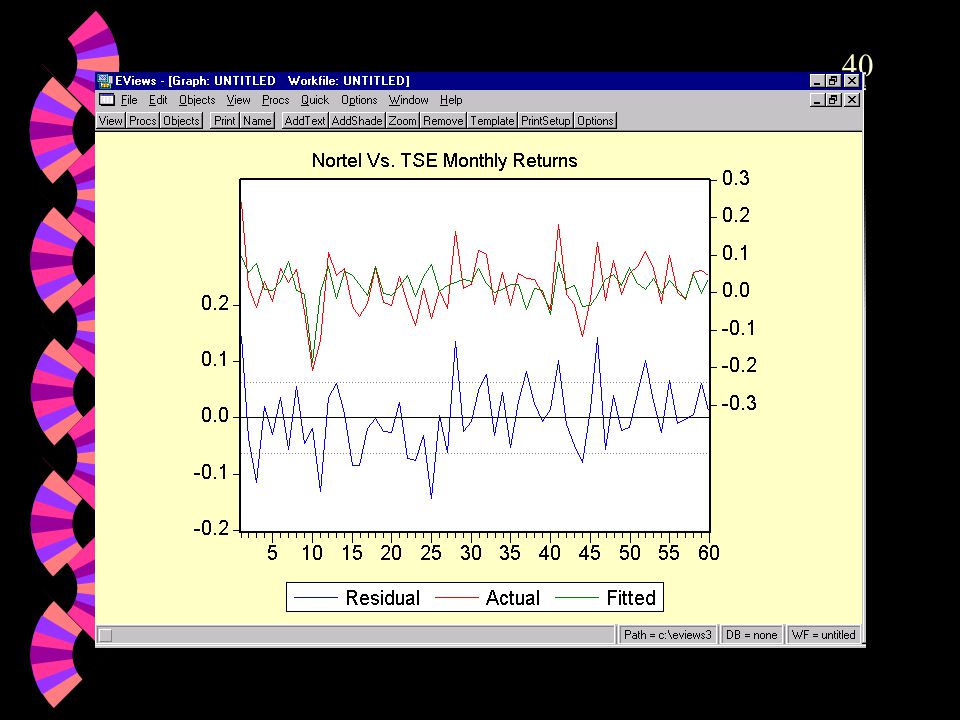This screenshot has height=720, width=960.
Task: Click the WF = untitled status field
Action: 823,635
